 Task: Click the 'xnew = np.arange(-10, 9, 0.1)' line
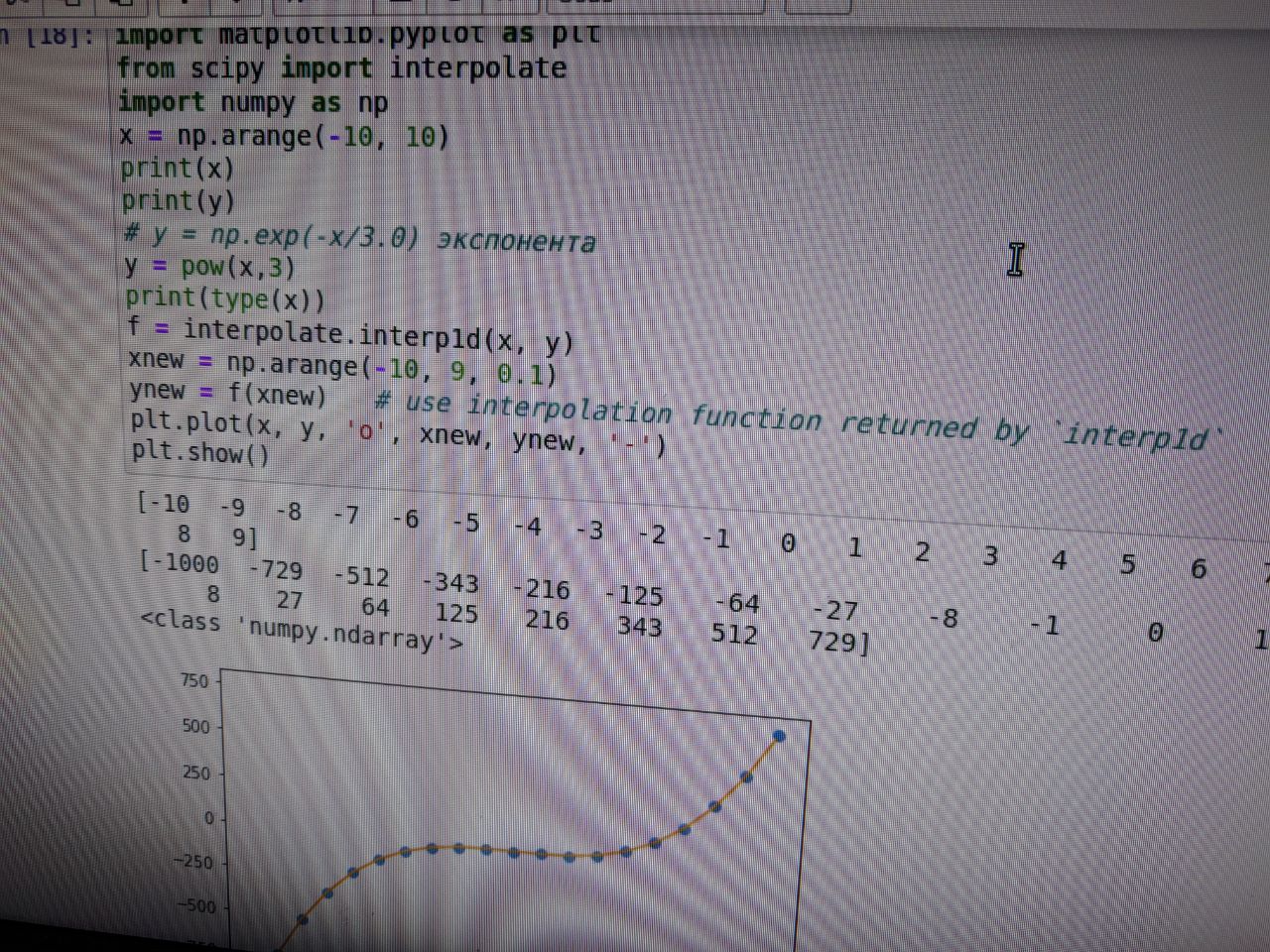[x=343, y=368]
